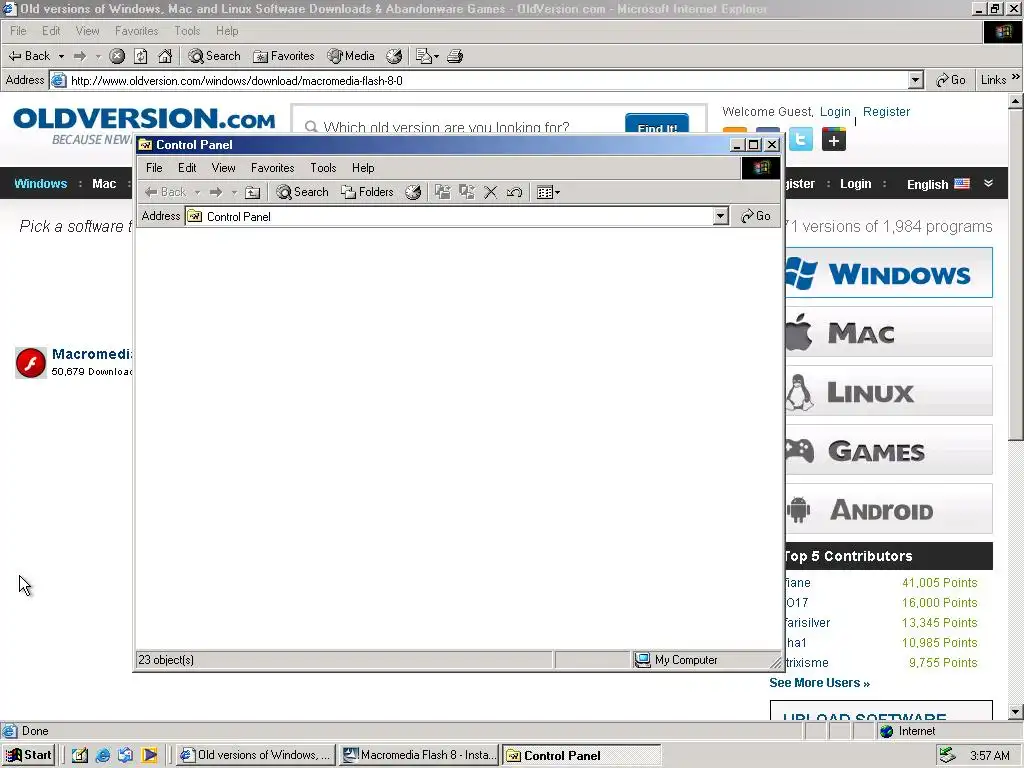Image resolution: width=1024 pixels, height=768 pixels.
Task: Click plus share icon on OldVersion page
Action: tap(834, 139)
